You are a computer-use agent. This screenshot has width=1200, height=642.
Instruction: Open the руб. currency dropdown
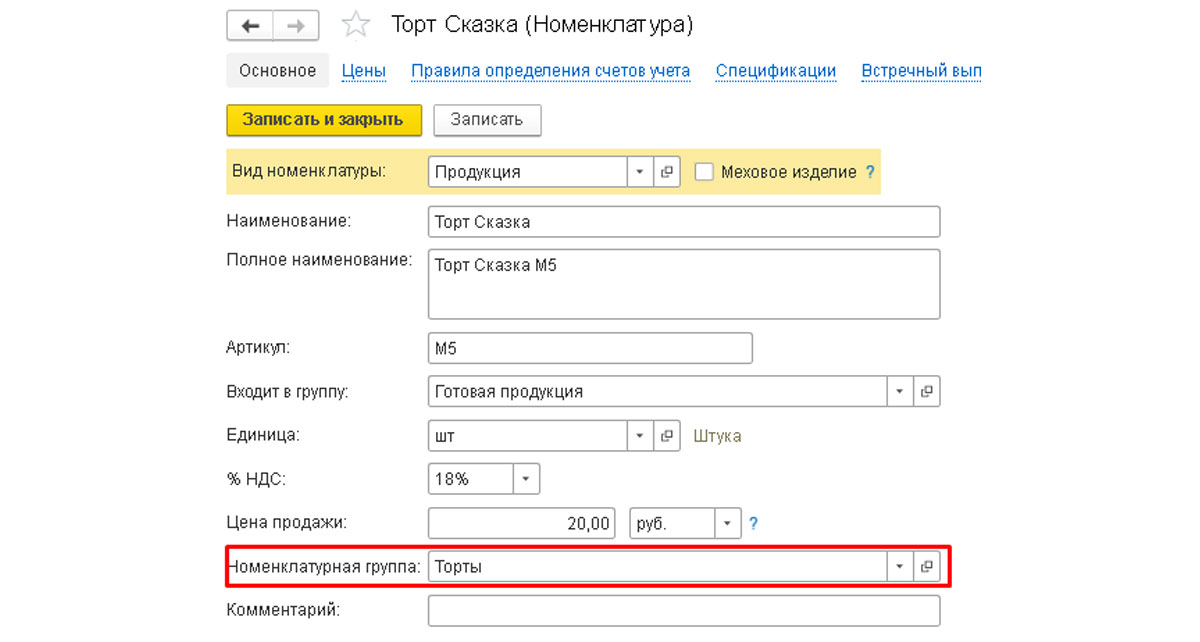[x=727, y=523]
